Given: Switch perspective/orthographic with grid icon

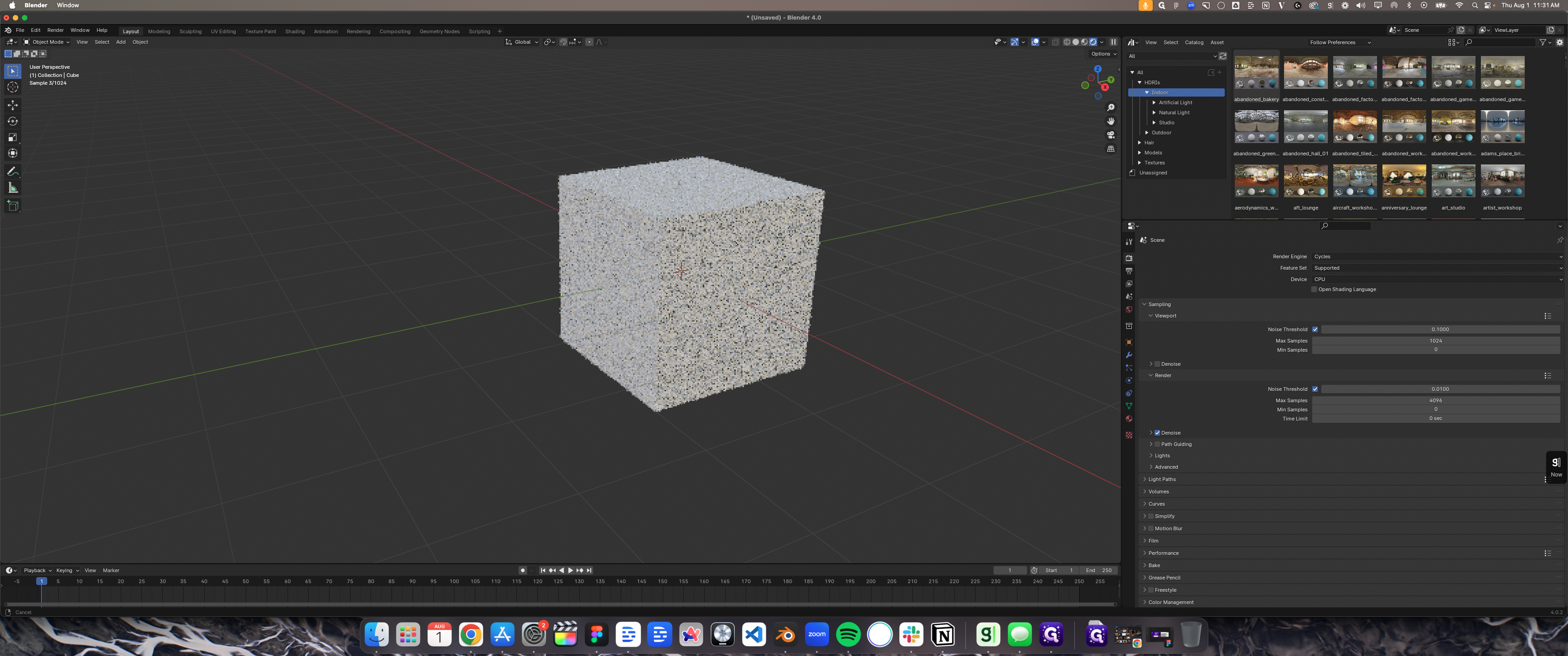Looking at the screenshot, I should point(1111,149).
